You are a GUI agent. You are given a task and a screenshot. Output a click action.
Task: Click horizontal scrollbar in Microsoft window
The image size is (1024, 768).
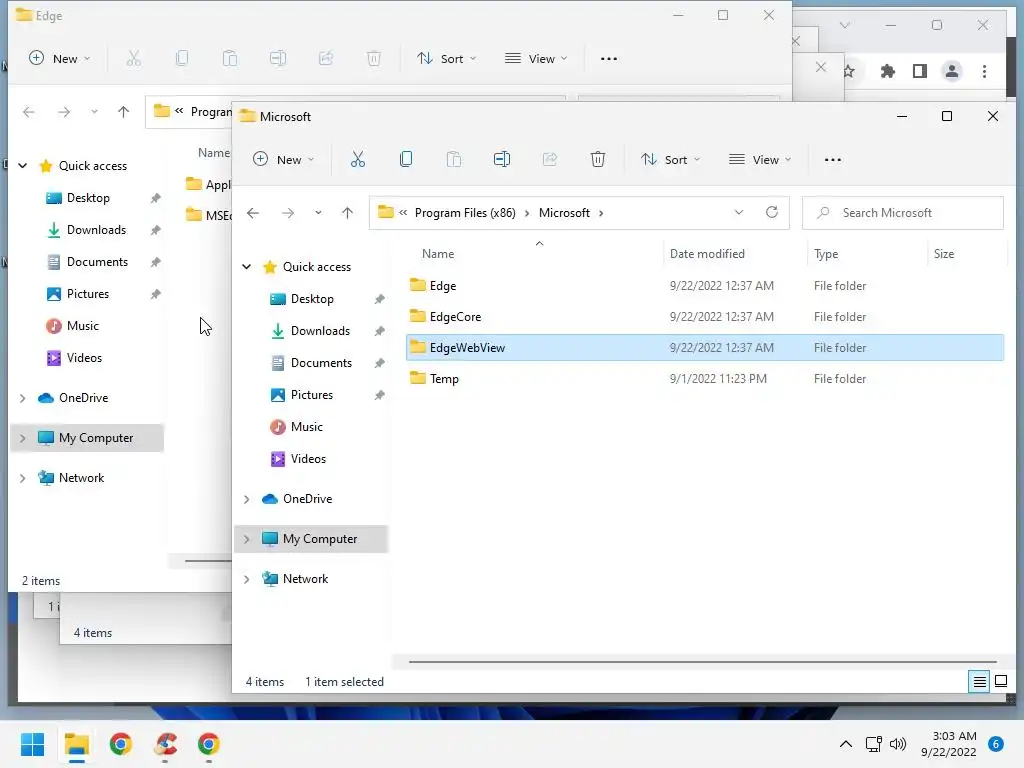(x=702, y=662)
